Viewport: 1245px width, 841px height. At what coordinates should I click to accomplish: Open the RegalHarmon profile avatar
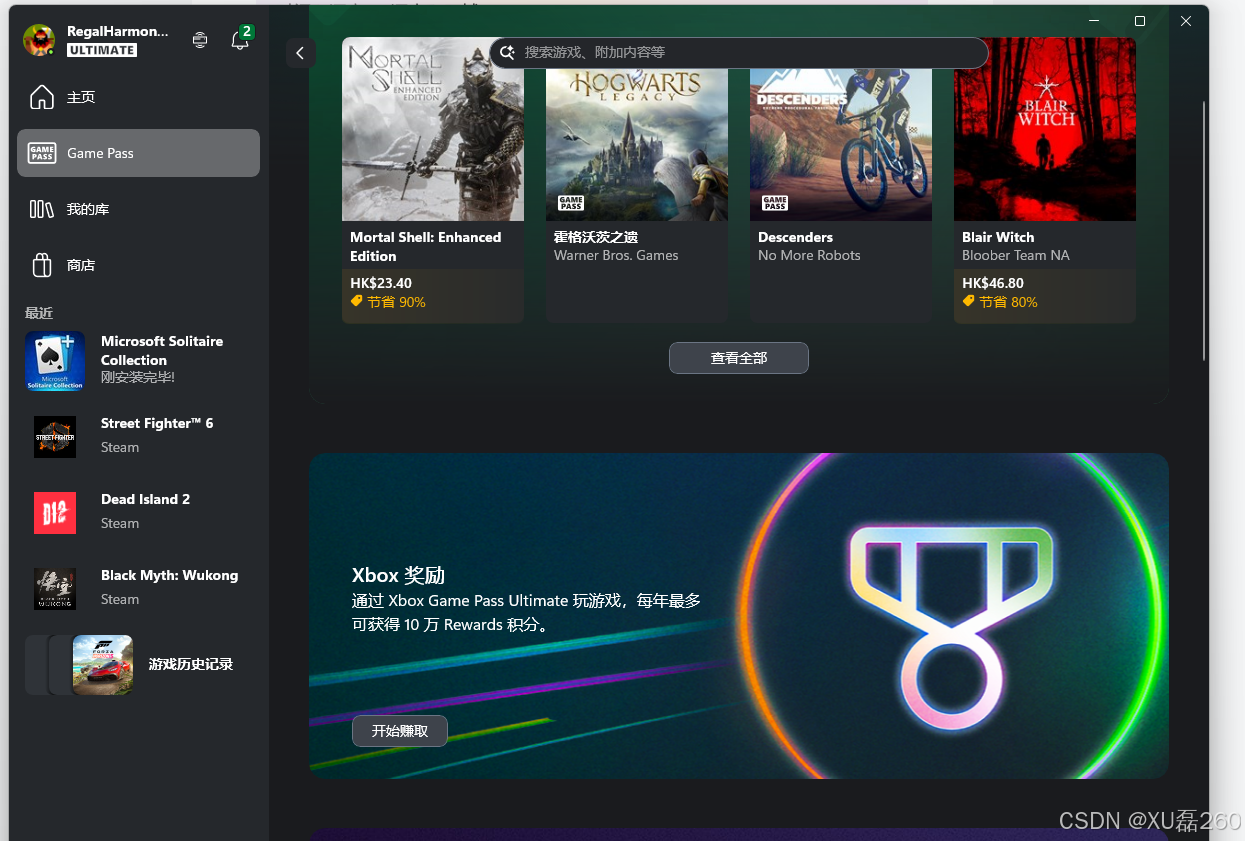pos(39,40)
